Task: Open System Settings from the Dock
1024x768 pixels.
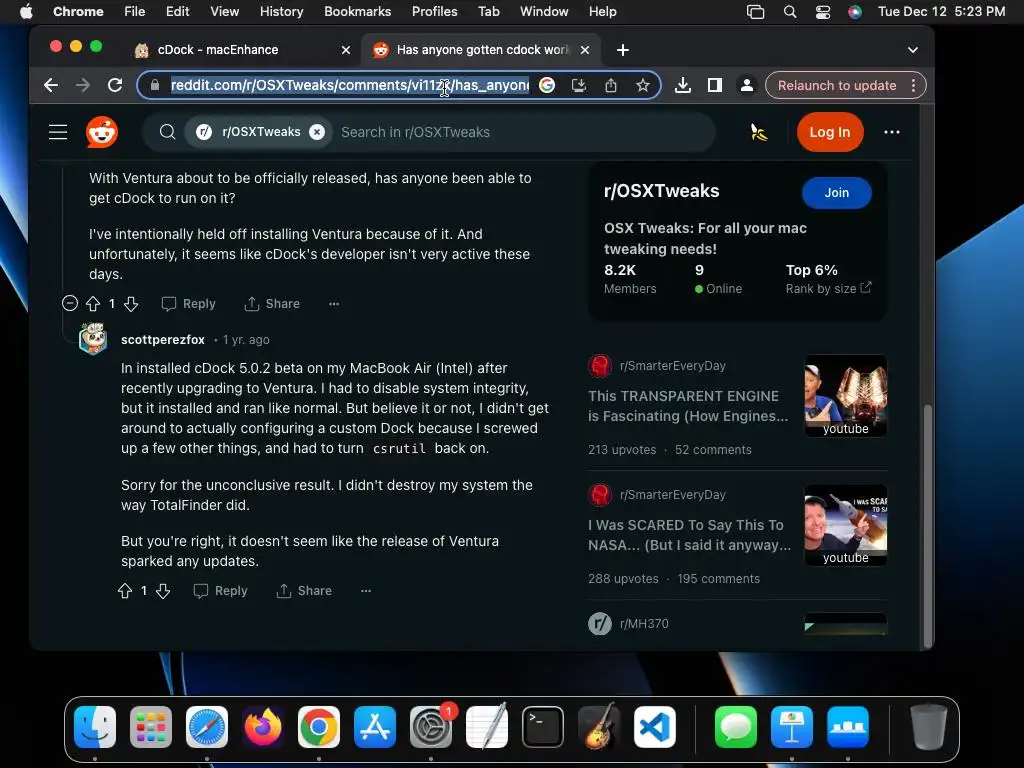Action: (431, 727)
